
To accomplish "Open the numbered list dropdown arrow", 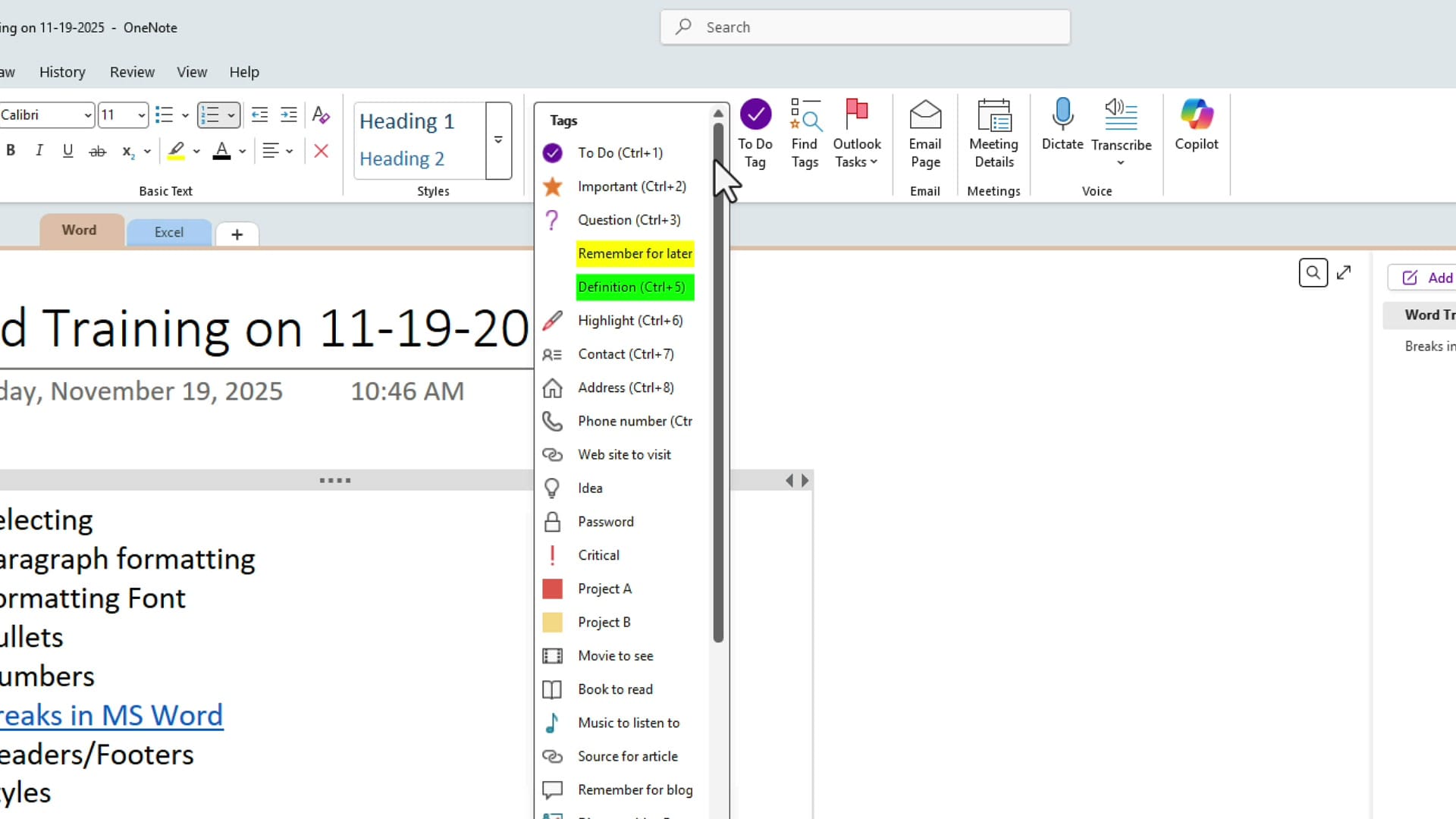I will (x=231, y=115).
